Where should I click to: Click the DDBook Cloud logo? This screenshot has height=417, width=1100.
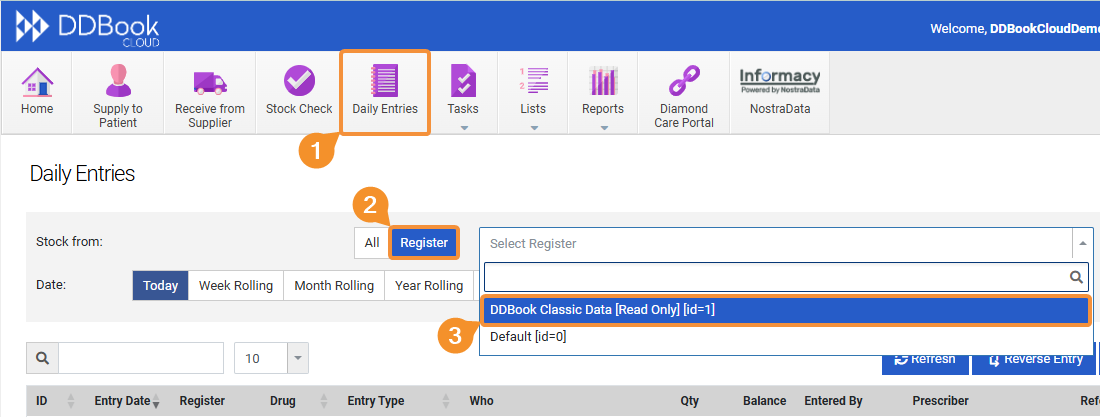point(88,27)
